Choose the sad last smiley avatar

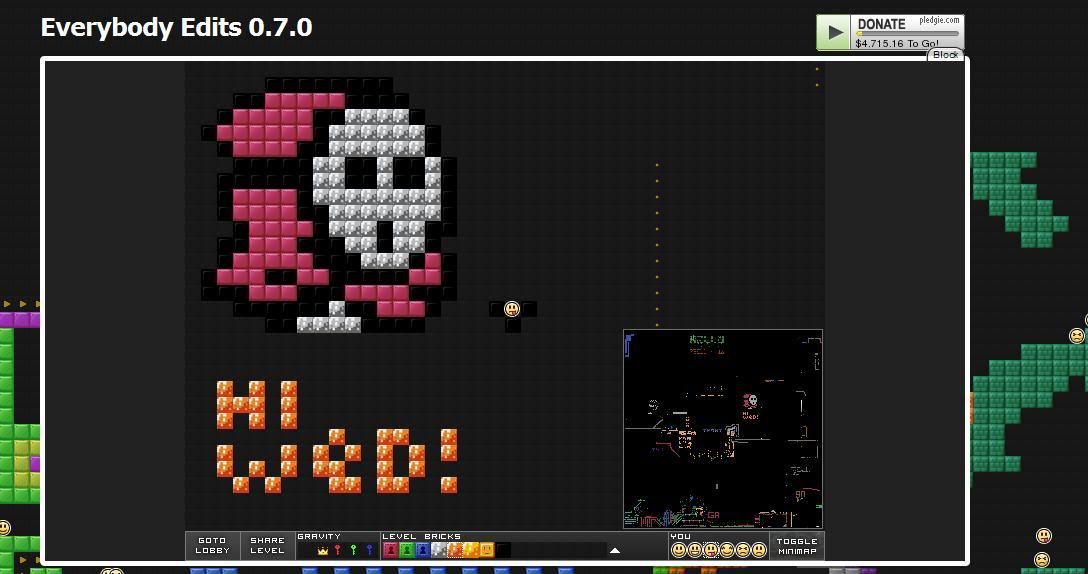click(x=759, y=550)
